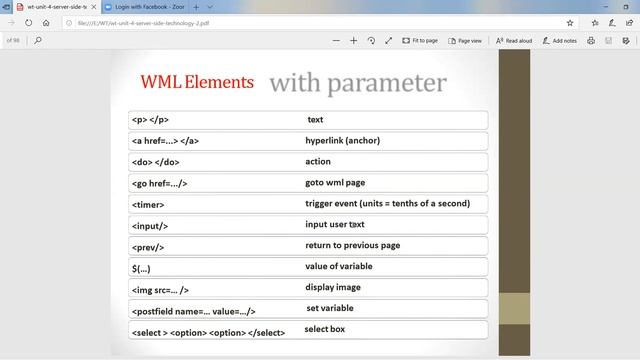Open the Favorites hub icon
Viewport: 640px width, 360px height.
pos(595,23)
